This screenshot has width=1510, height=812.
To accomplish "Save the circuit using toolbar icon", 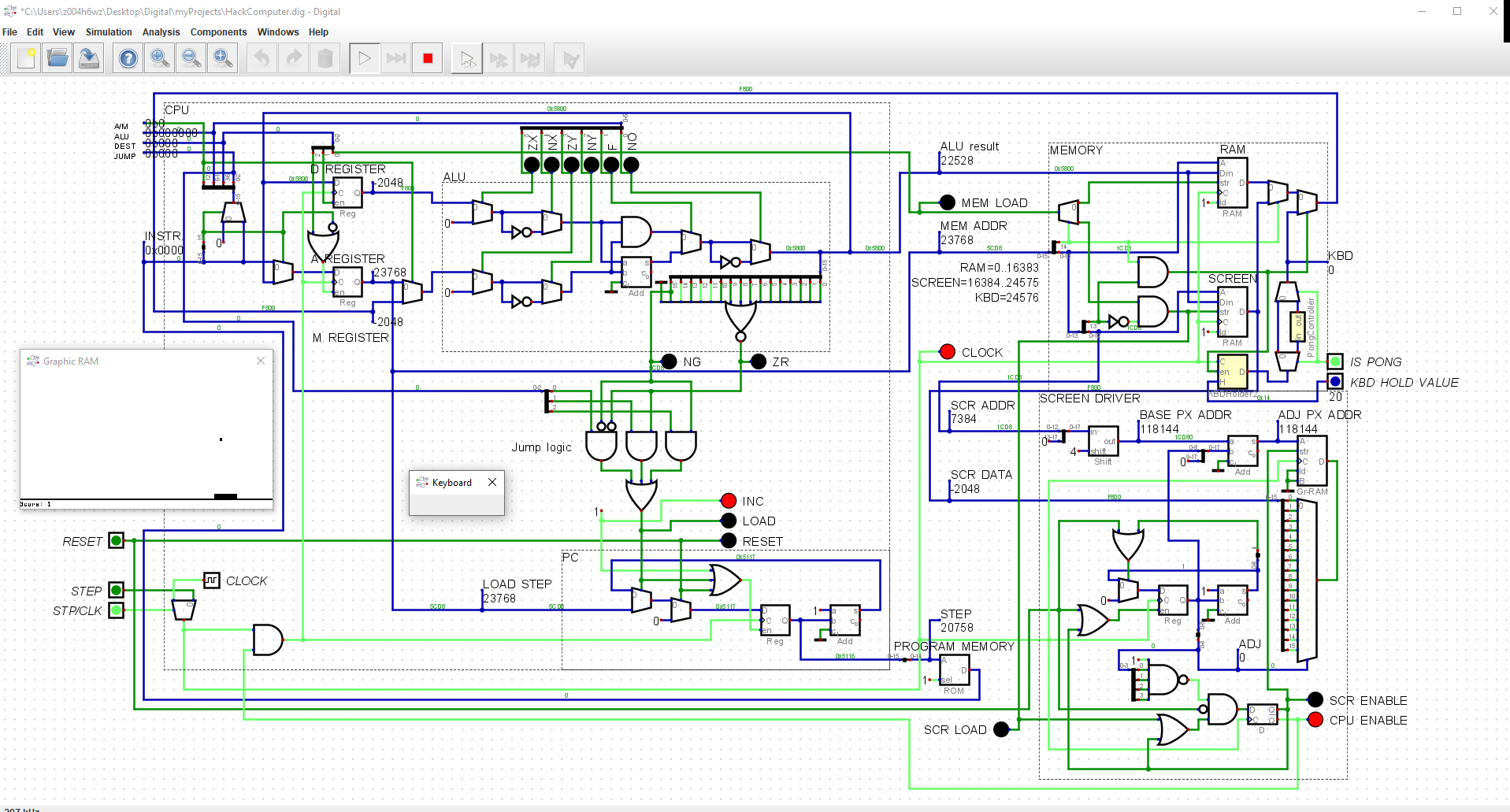I will (89, 59).
